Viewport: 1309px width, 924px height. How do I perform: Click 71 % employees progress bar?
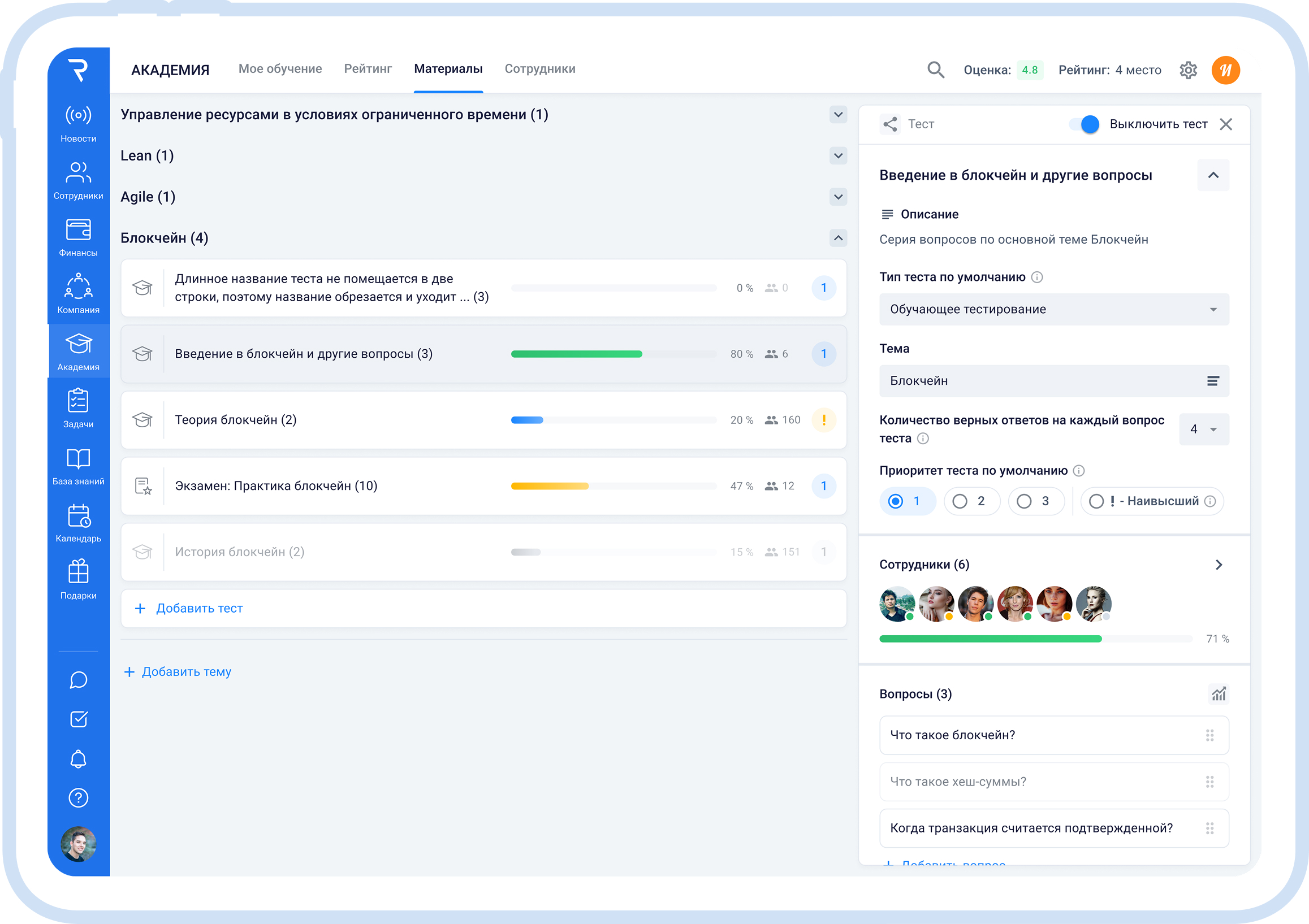click(x=1035, y=639)
